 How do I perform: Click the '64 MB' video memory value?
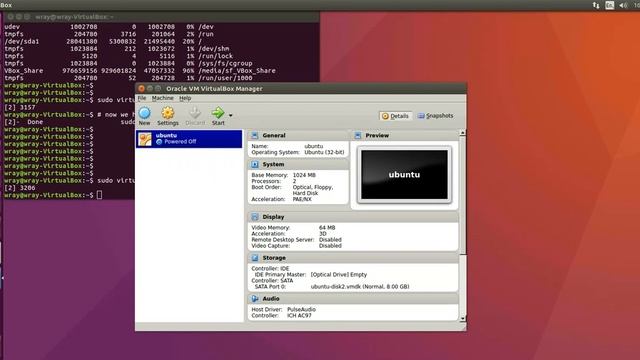click(x=327, y=228)
